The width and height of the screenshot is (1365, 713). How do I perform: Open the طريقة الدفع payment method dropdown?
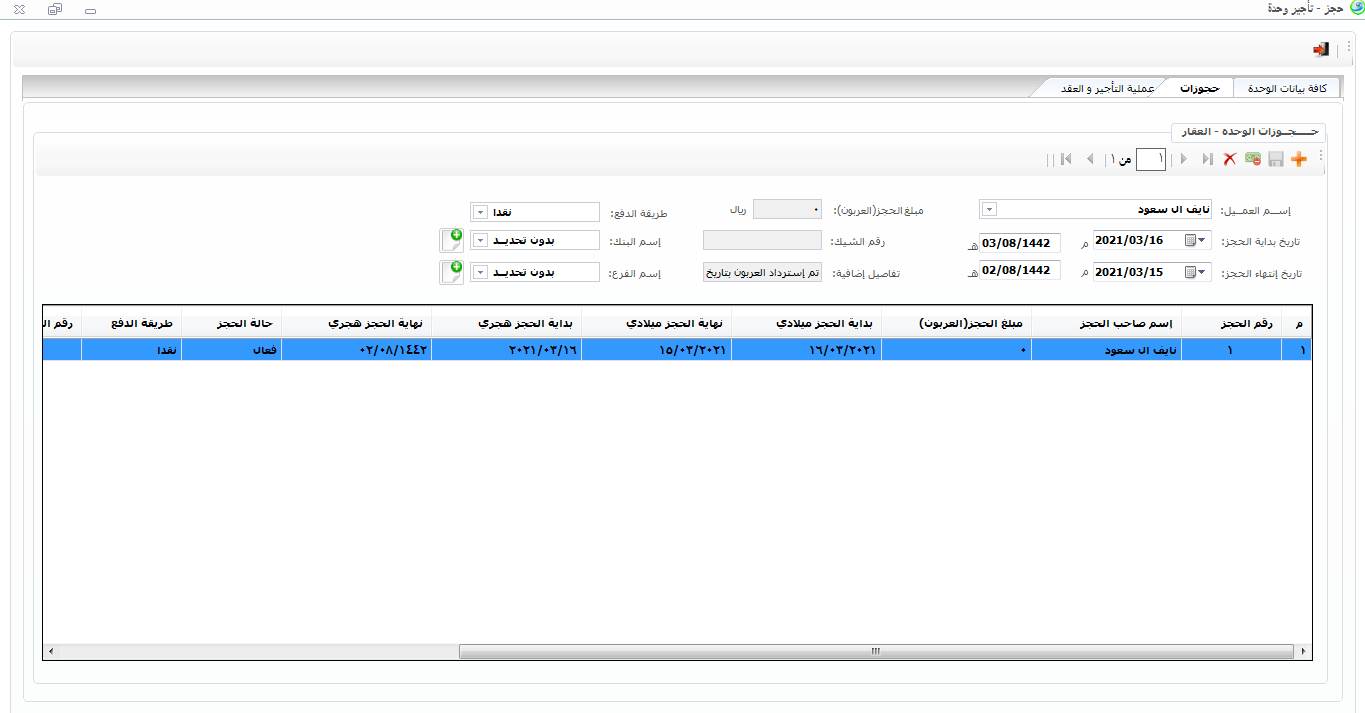click(479, 213)
